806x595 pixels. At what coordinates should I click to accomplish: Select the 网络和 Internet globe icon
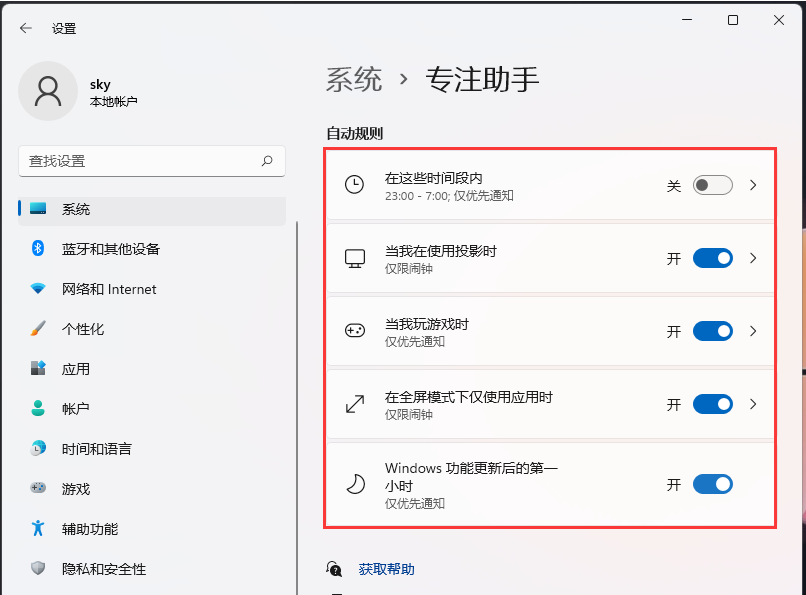pyautogui.click(x=37, y=289)
